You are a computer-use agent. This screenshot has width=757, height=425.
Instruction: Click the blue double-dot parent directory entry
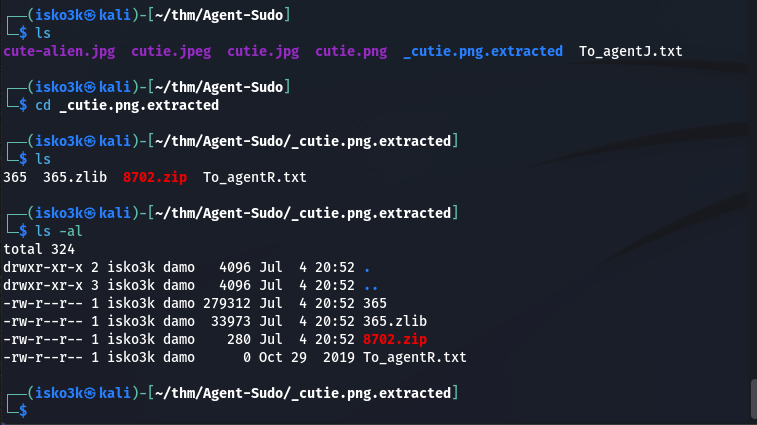(371, 285)
